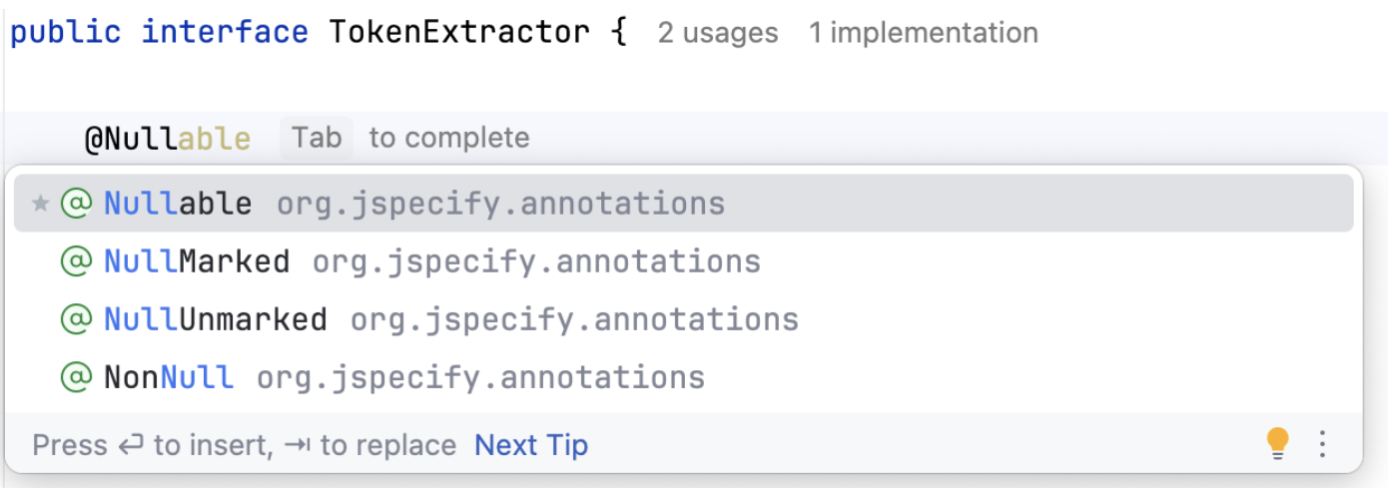This screenshot has width=1388, height=488.
Task: Click the annotation icon next to NonNull
Action: 76,378
